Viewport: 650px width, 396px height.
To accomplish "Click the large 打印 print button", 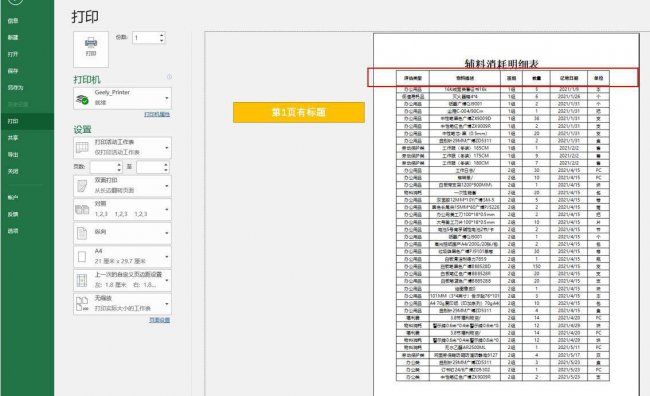I will pyautogui.click(x=91, y=49).
